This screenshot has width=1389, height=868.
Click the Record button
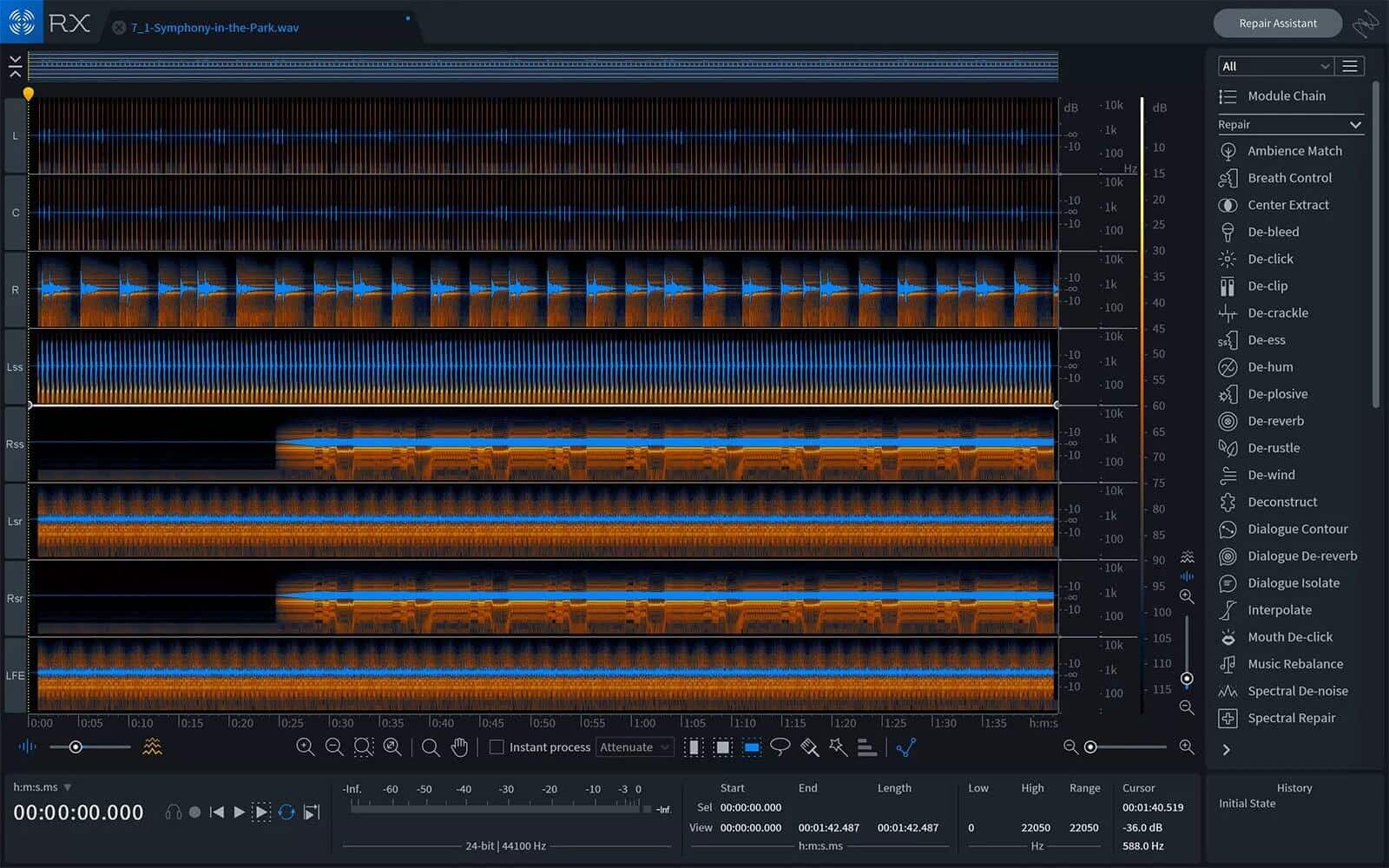tap(194, 812)
